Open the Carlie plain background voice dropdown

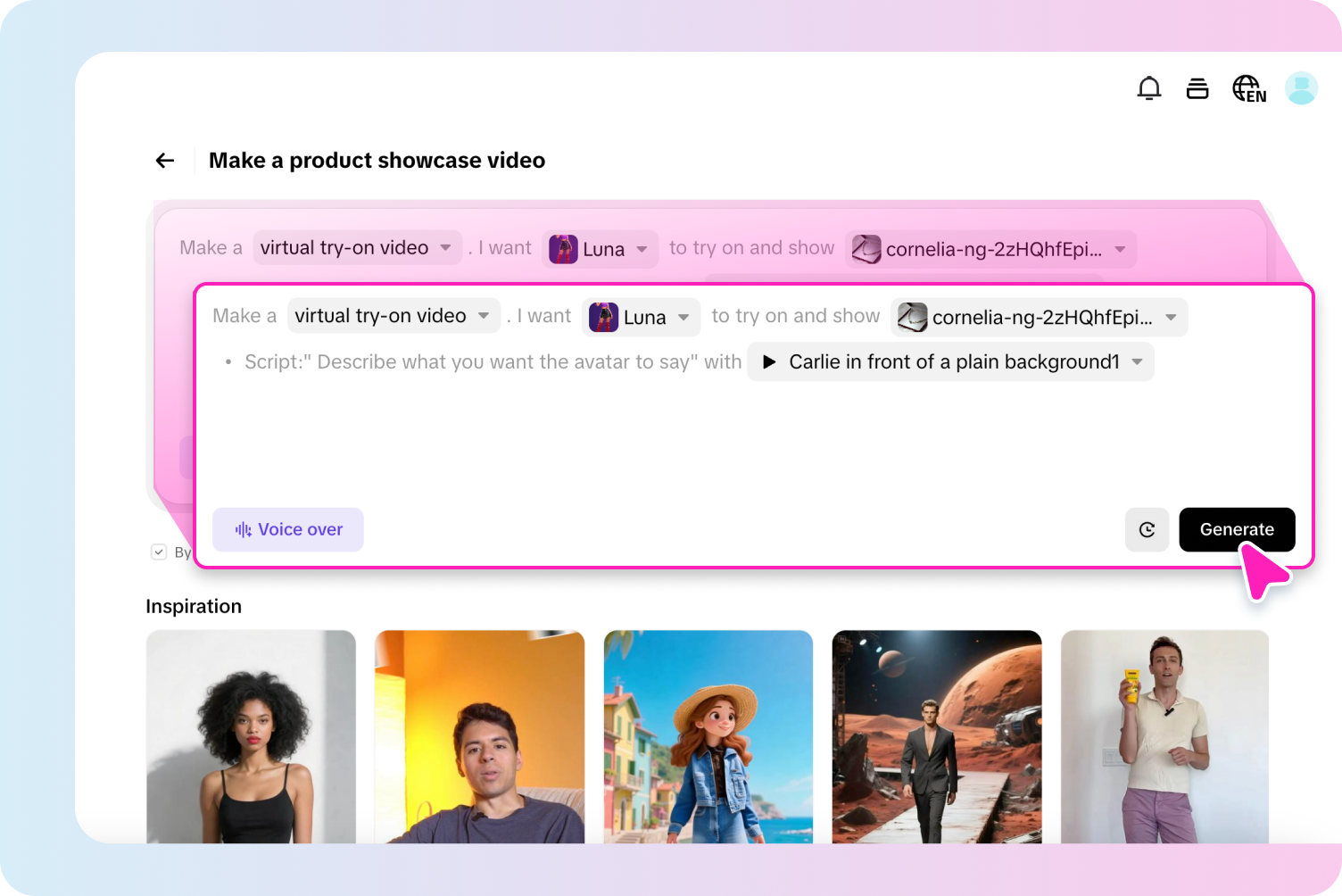point(1137,361)
